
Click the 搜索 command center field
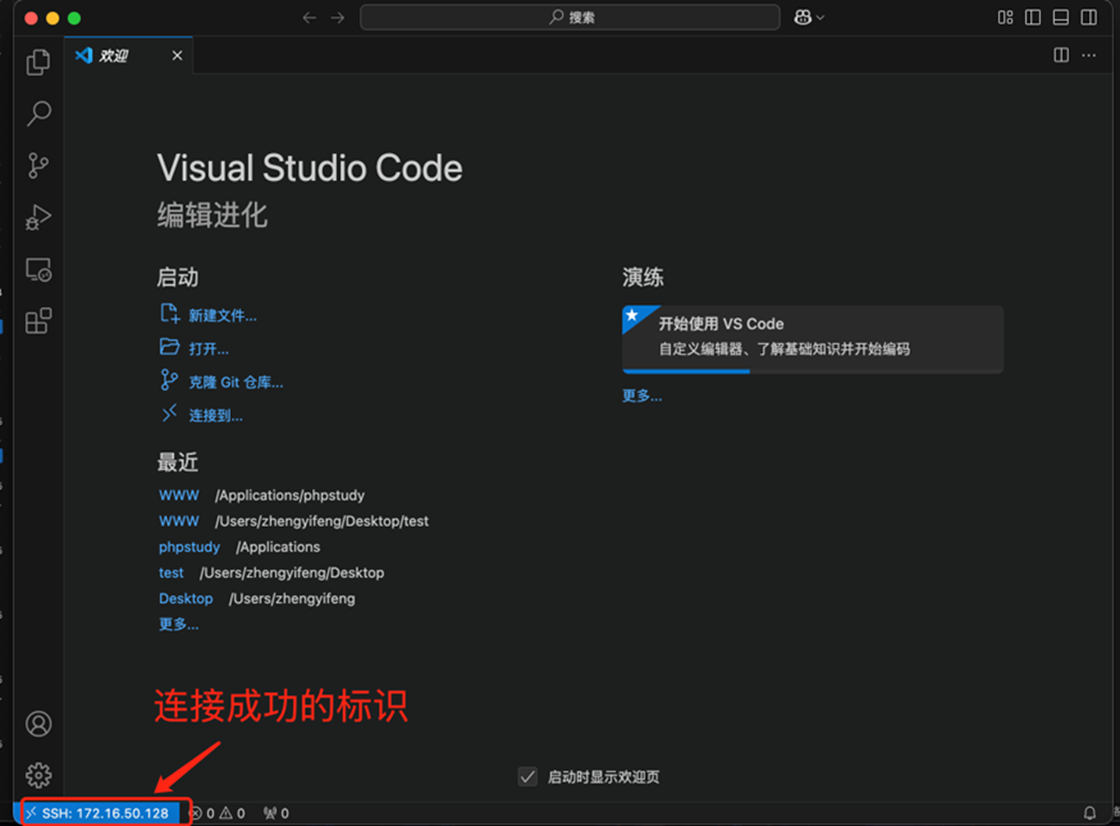coord(570,17)
